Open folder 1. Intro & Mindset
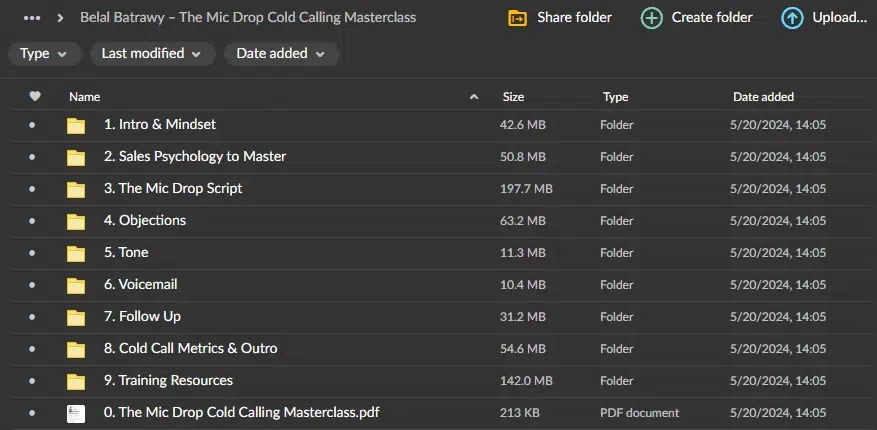 pyautogui.click(x=159, y=124)
